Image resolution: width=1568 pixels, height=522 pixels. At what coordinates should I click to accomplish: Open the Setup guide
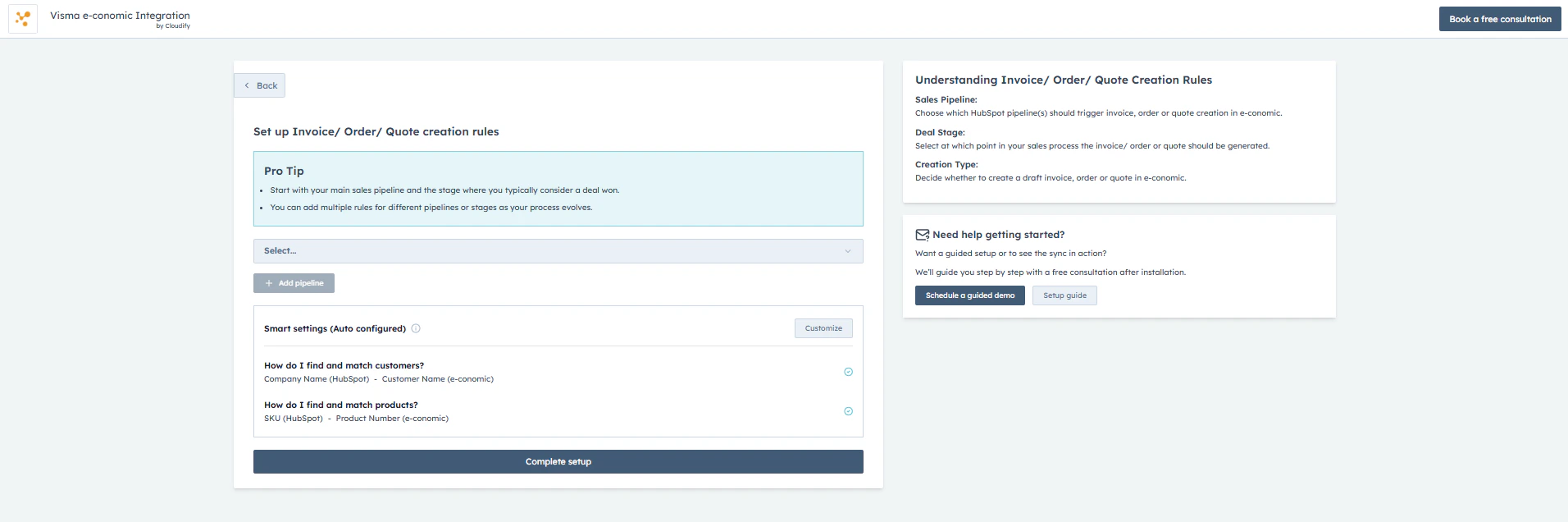1064,295
